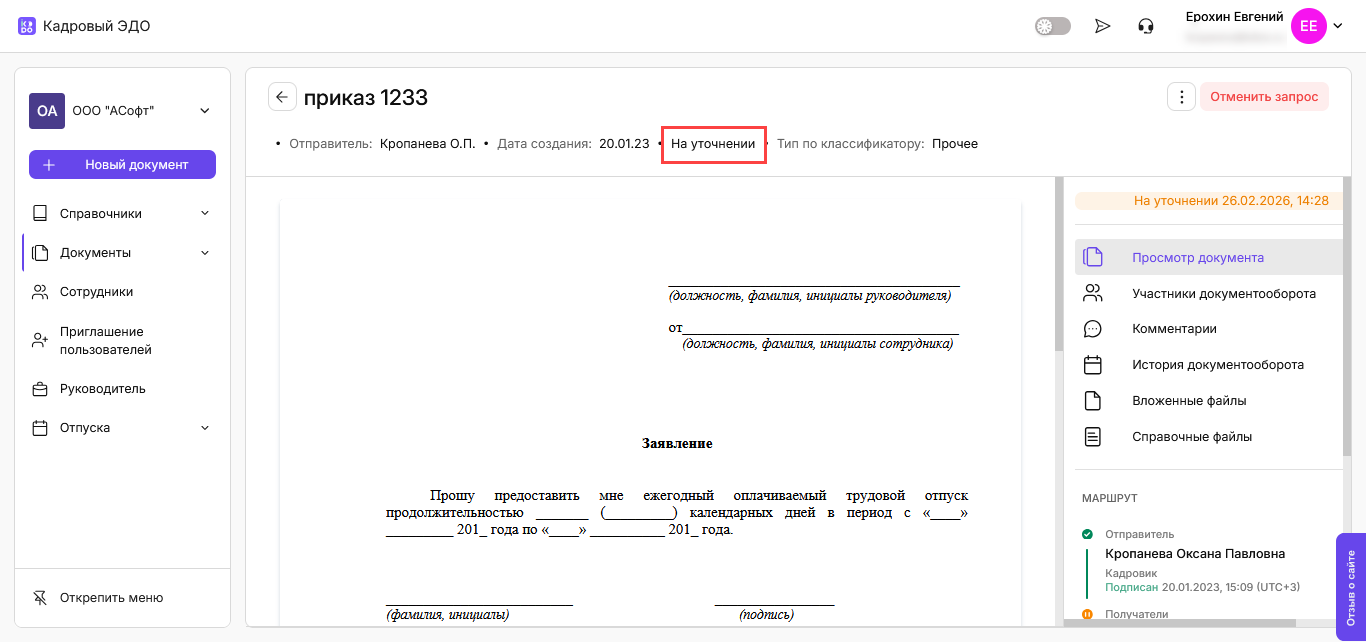Click the Комментарии speech bubble icon

pyautogui.click(x=1093, y=329)
